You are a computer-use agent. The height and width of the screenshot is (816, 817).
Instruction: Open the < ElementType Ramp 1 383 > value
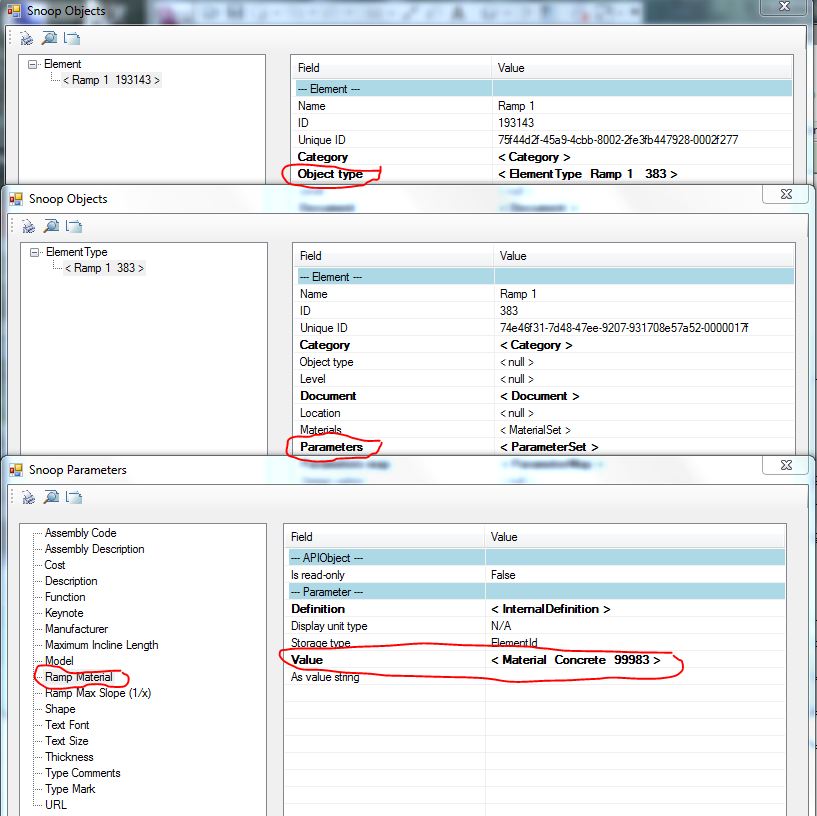(x=586, y=174)
